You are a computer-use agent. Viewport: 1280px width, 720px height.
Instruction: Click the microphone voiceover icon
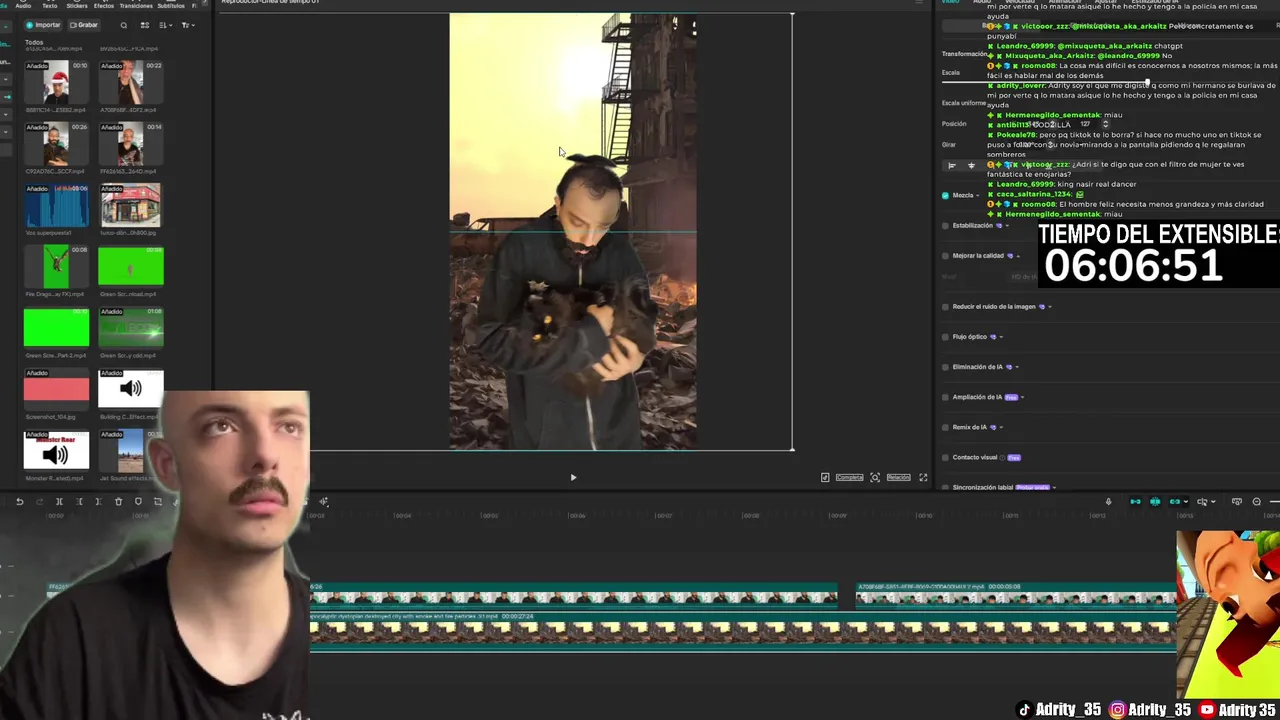coord(1108,502)
